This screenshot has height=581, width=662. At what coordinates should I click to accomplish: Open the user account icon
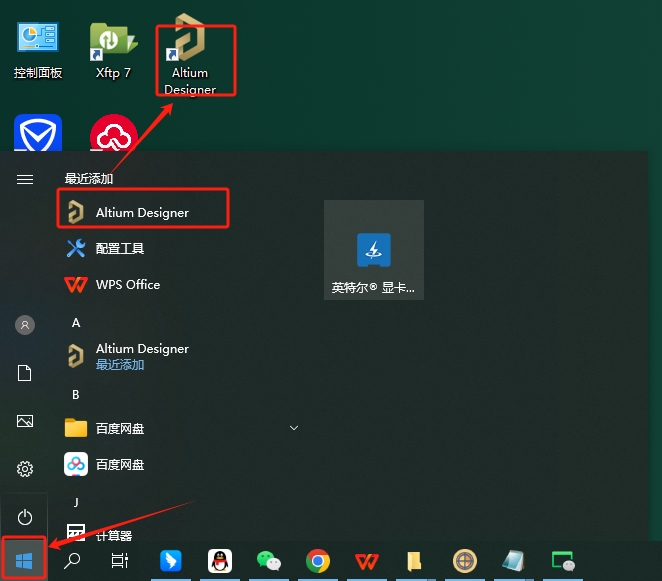click(25, 325)
